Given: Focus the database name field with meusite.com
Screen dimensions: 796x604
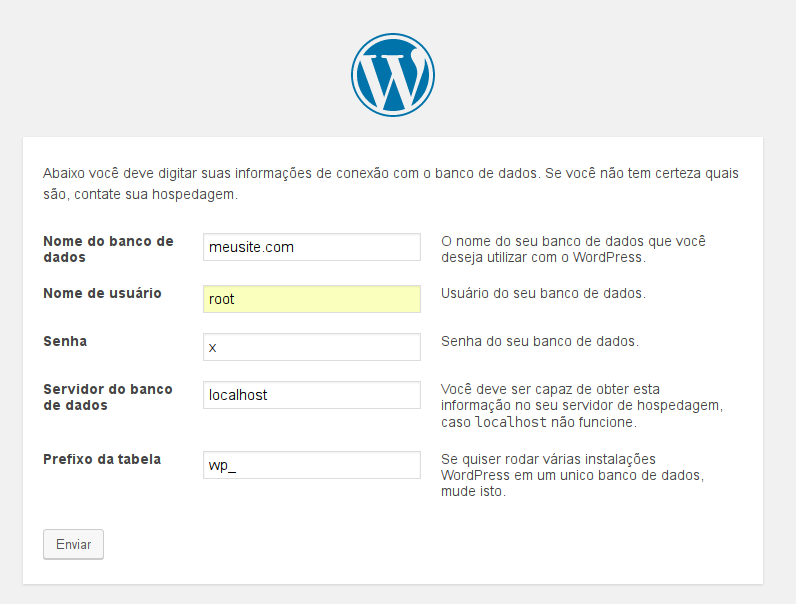Looking at the screenshot, I should (312, 247).
